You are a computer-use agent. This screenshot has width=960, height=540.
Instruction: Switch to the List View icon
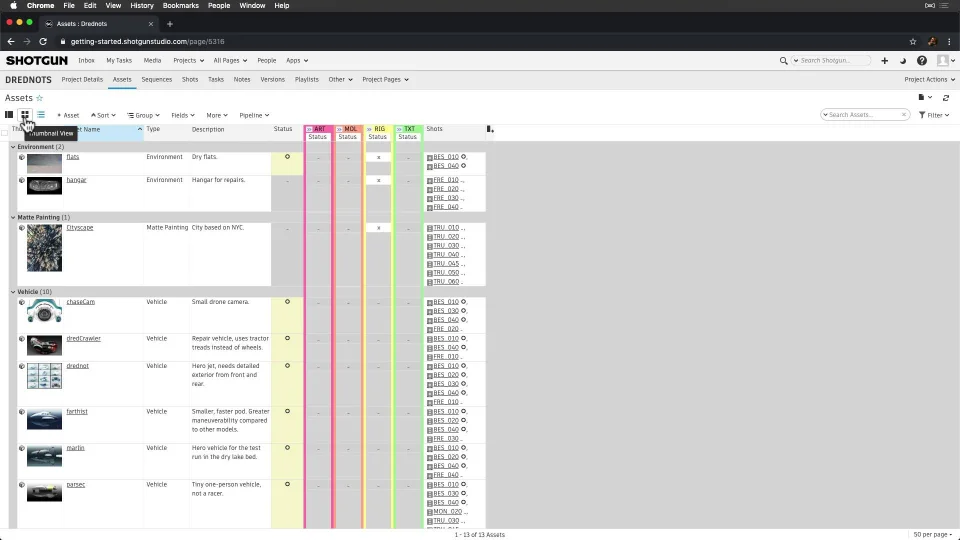(x=40, y=114)
